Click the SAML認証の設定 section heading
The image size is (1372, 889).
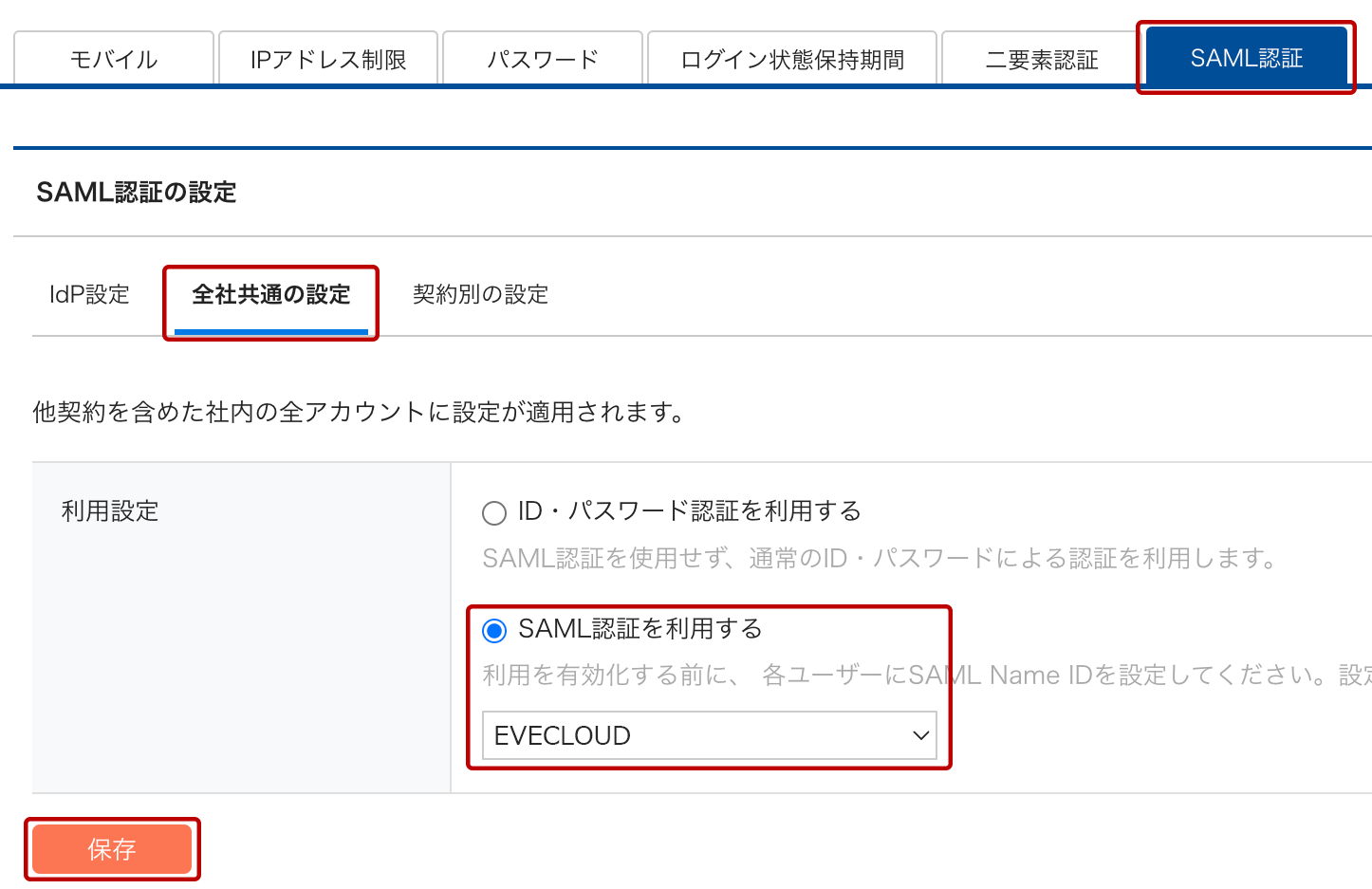tap(137, 192)
